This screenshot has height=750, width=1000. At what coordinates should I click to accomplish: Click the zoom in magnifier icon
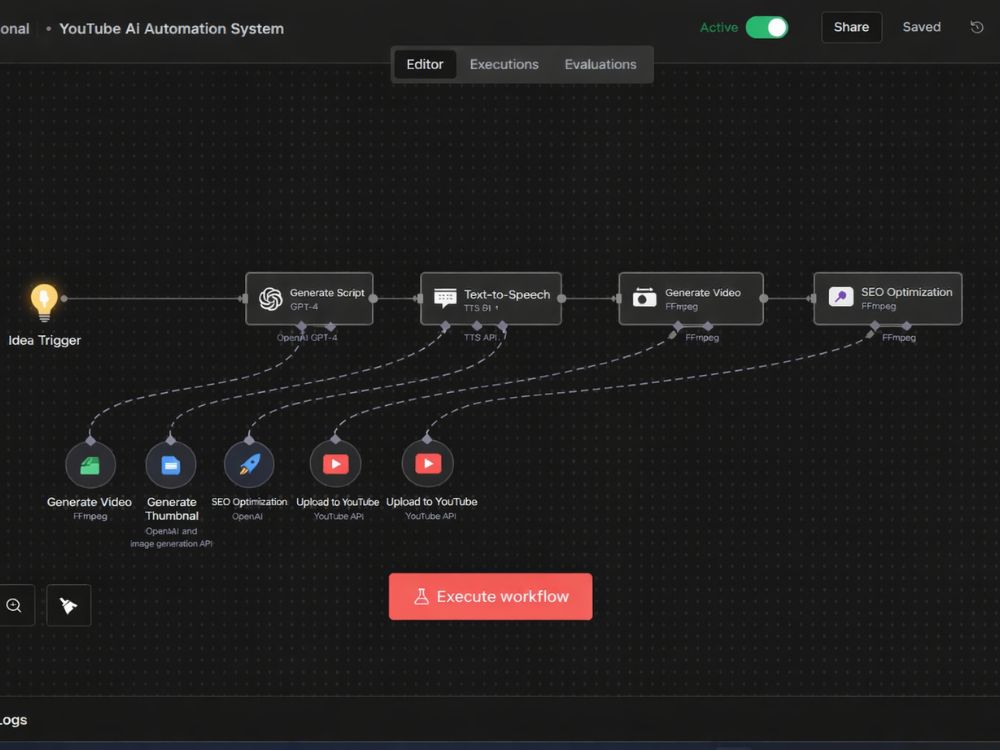[14, 605]
